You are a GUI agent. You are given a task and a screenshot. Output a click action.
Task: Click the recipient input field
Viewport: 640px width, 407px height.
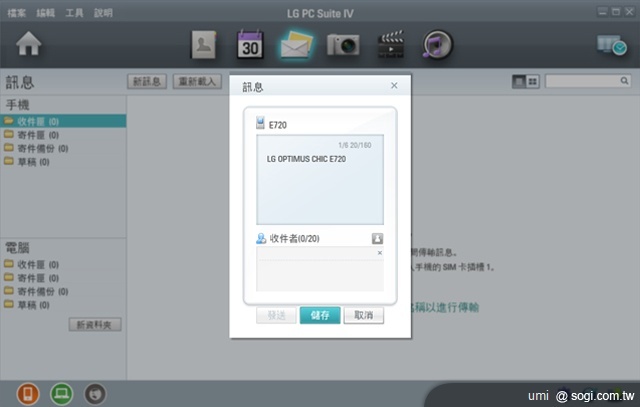point(320,269)
